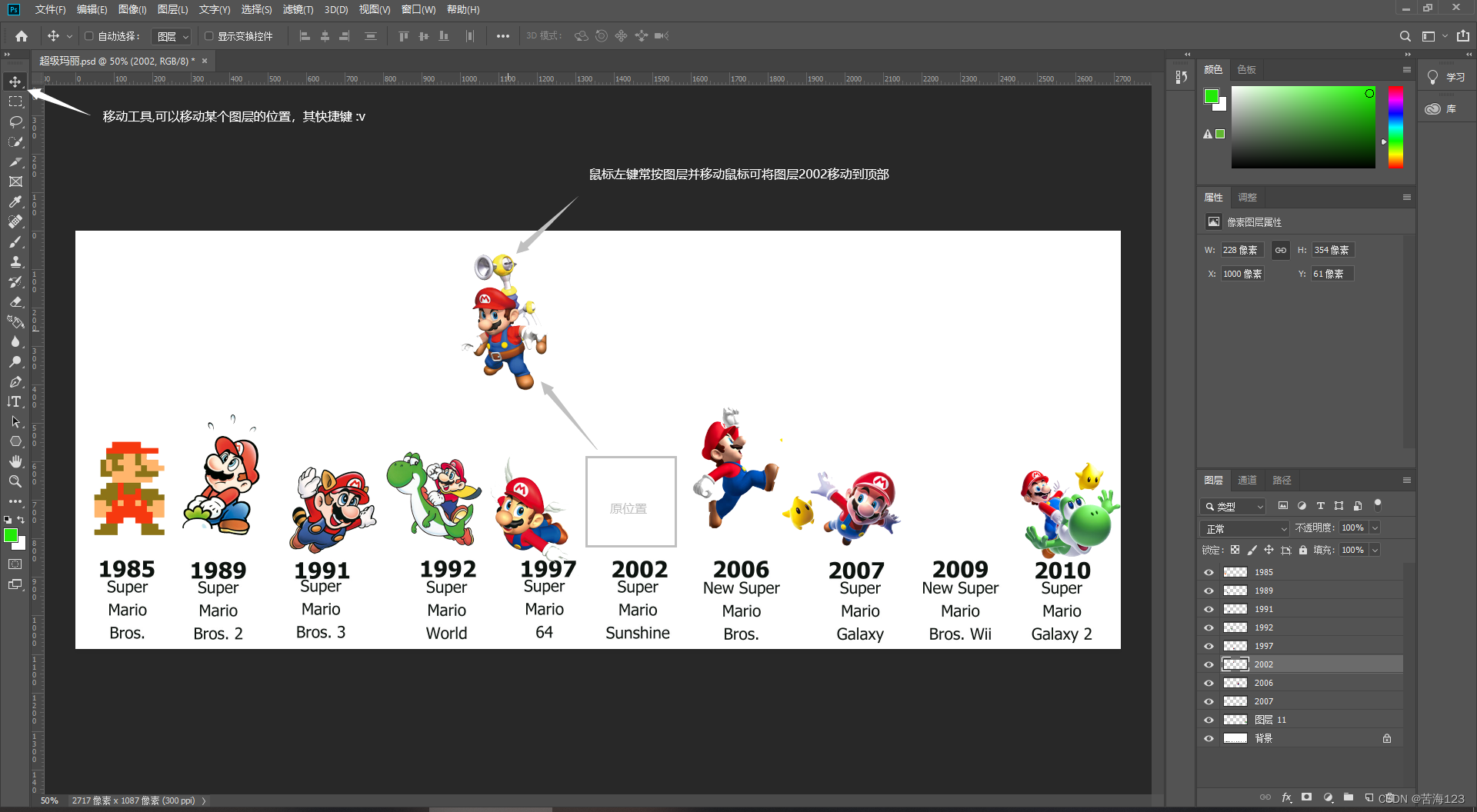
Task: Click the toolbar foreground green swatch
Action: click(x=11, y=535)
